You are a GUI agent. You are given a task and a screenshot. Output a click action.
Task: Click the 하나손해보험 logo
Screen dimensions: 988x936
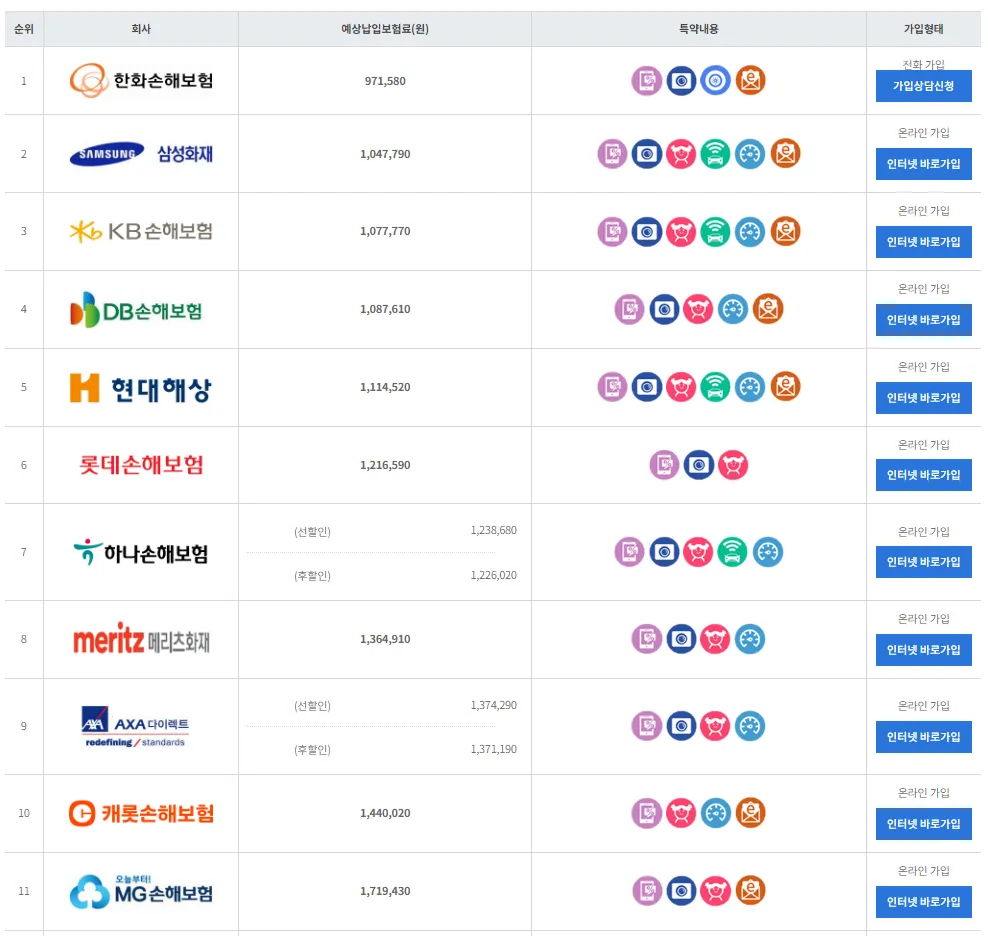click(141, 553)
